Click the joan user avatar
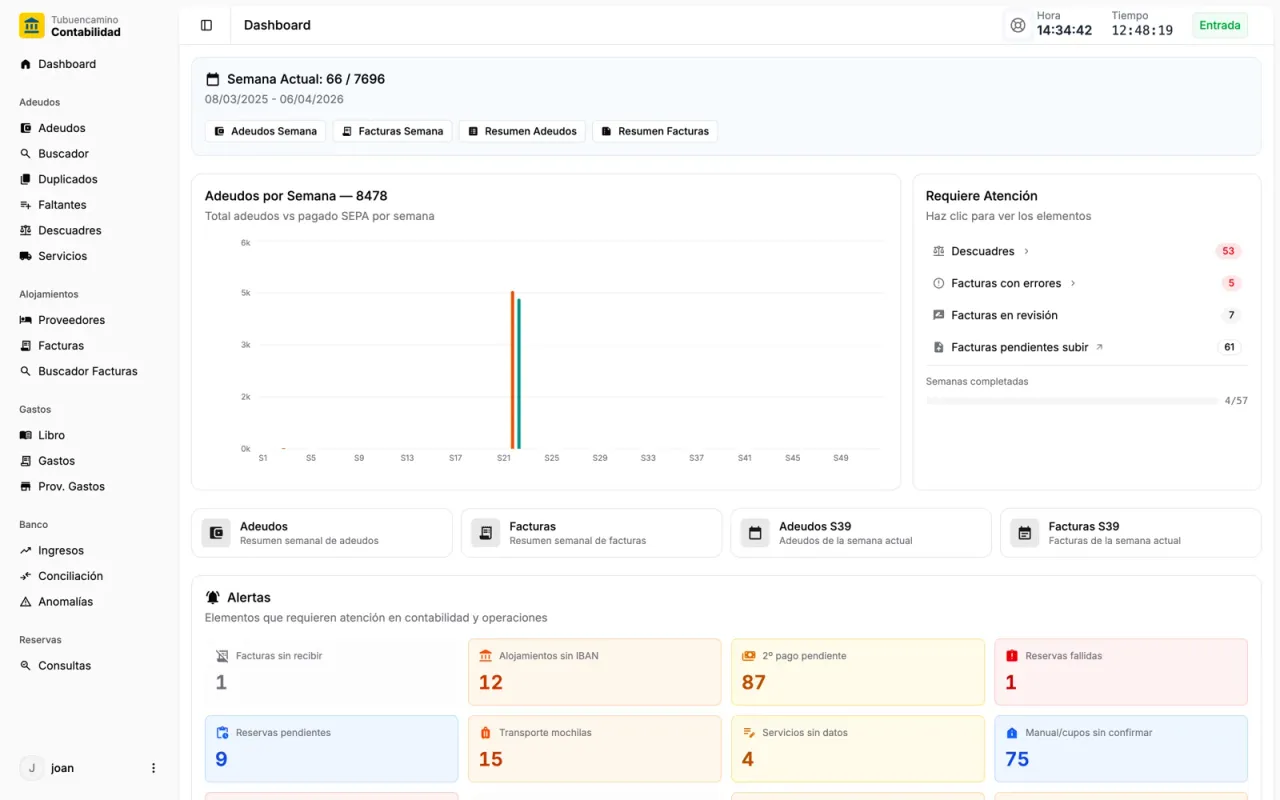 (32, 768)
